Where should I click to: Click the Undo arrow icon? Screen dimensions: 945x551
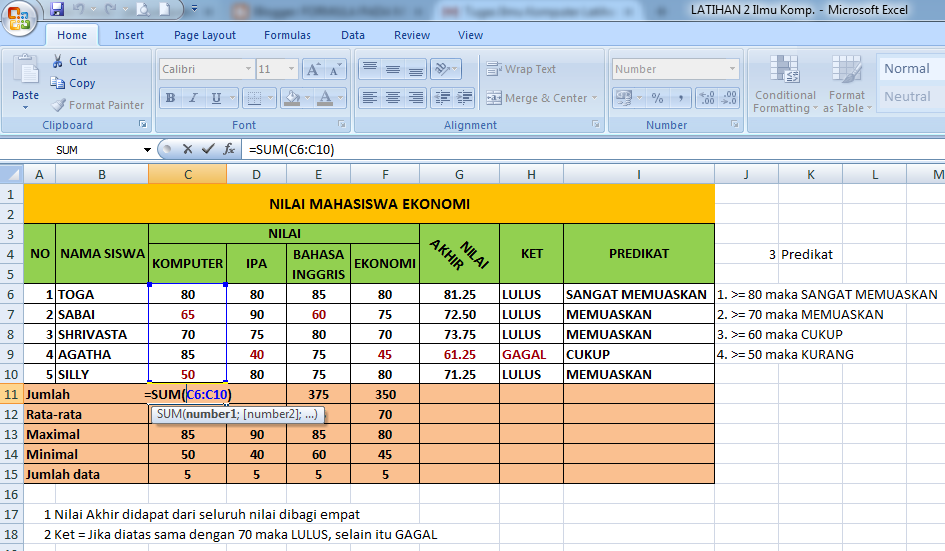[x=78, y=9]
